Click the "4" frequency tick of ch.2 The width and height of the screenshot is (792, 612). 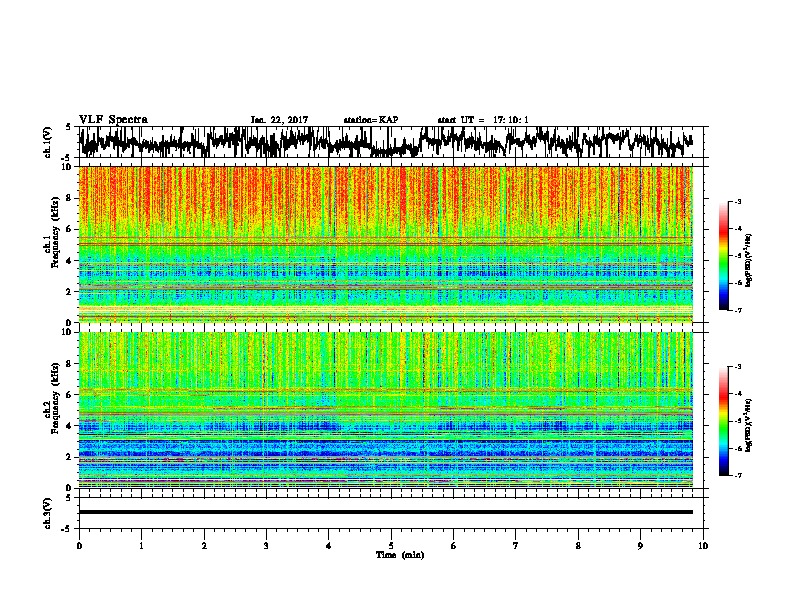coord(69,426)
